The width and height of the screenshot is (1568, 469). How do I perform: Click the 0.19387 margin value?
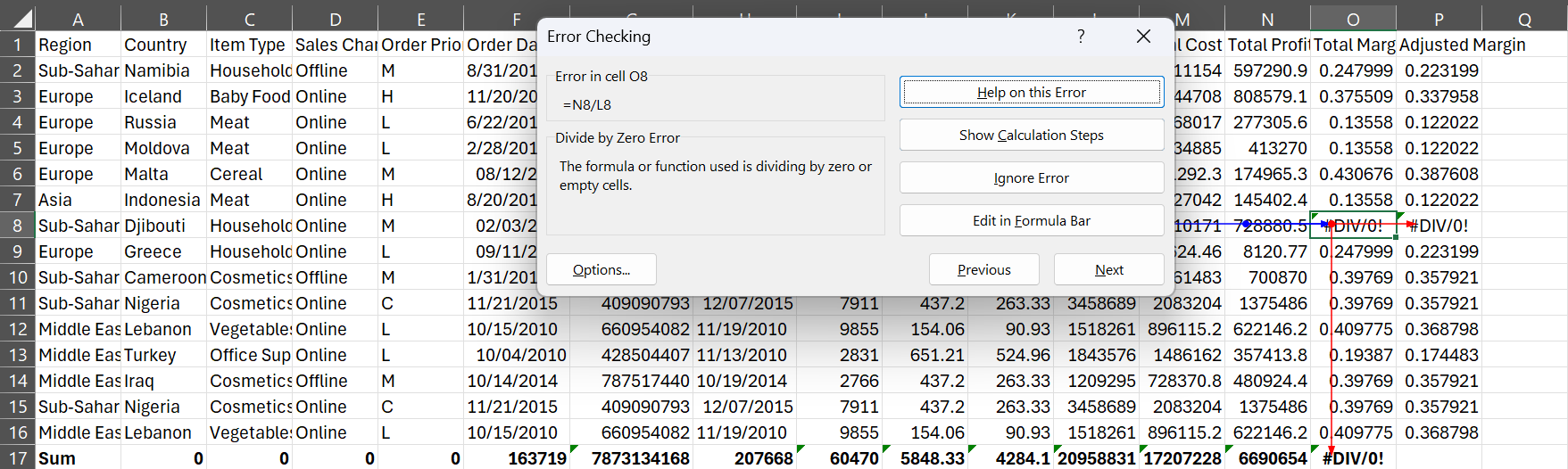(1353, 355)
